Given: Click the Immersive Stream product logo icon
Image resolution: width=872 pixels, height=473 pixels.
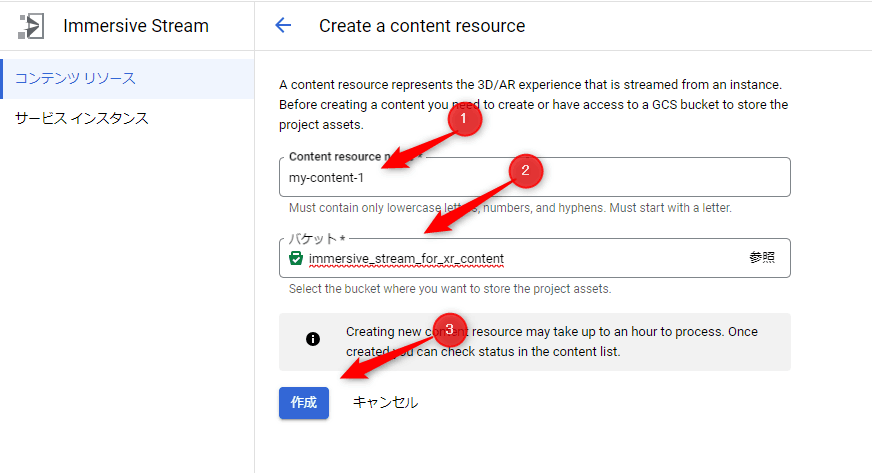Looking at the screenshot, I should coord(31,26).
